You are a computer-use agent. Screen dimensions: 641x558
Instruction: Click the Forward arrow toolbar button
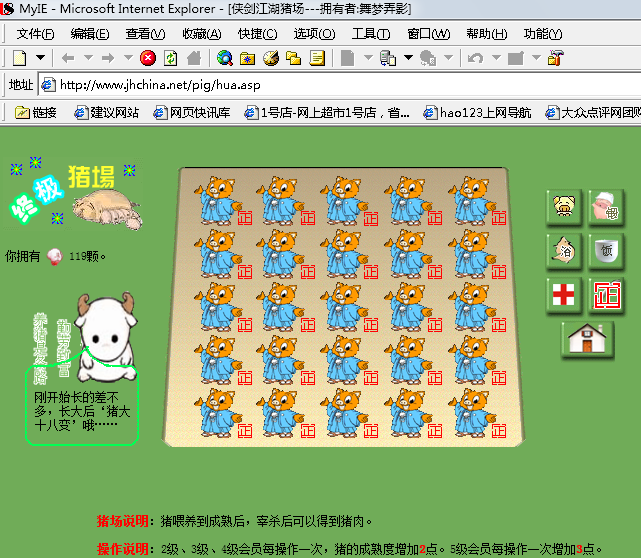coord(108,58)
